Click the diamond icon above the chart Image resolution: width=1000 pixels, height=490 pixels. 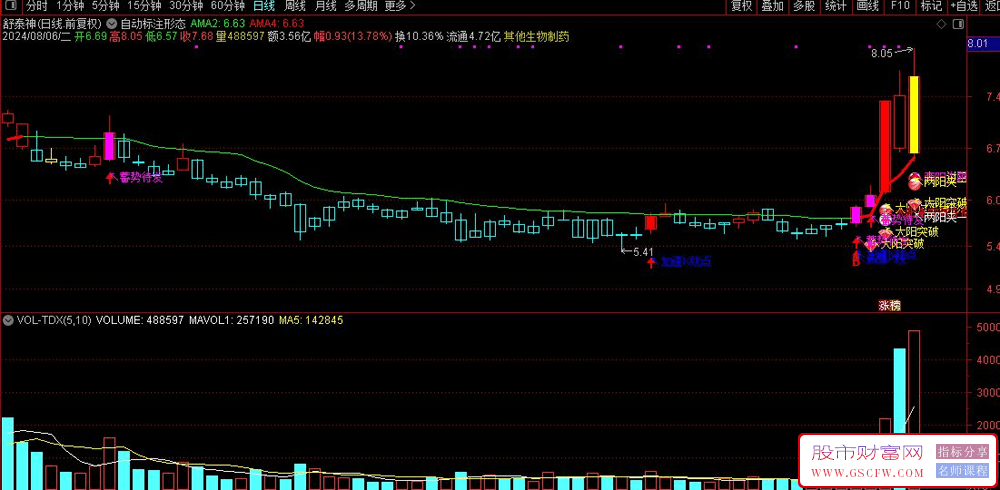pos(941,24)
